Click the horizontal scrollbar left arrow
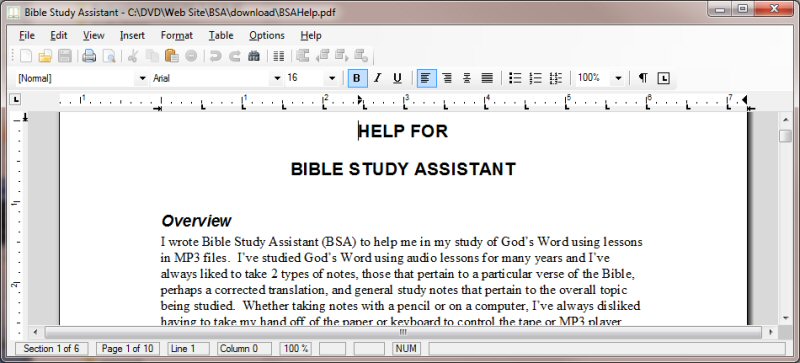This screenshot has width=800, height=363. point(35,332)
